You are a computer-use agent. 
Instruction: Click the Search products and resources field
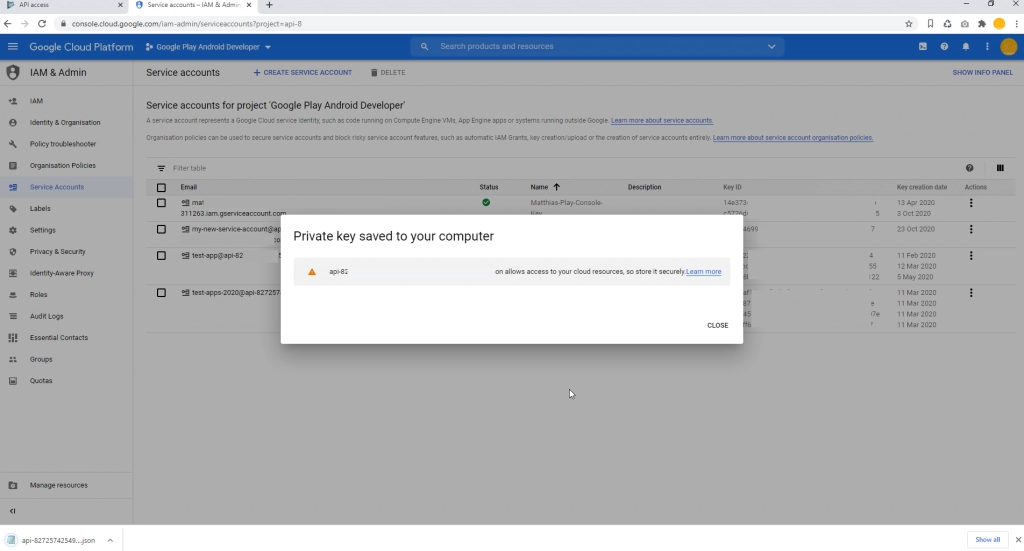[x=598, y=46]
